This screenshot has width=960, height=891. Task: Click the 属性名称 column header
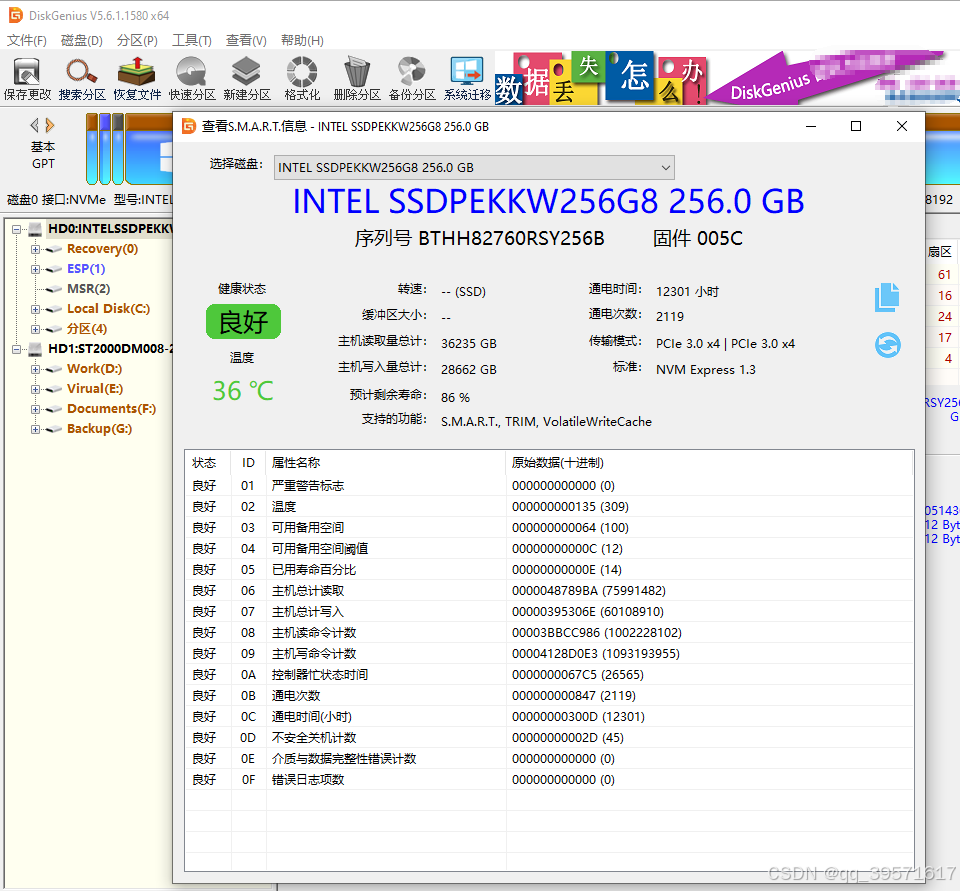386,463
